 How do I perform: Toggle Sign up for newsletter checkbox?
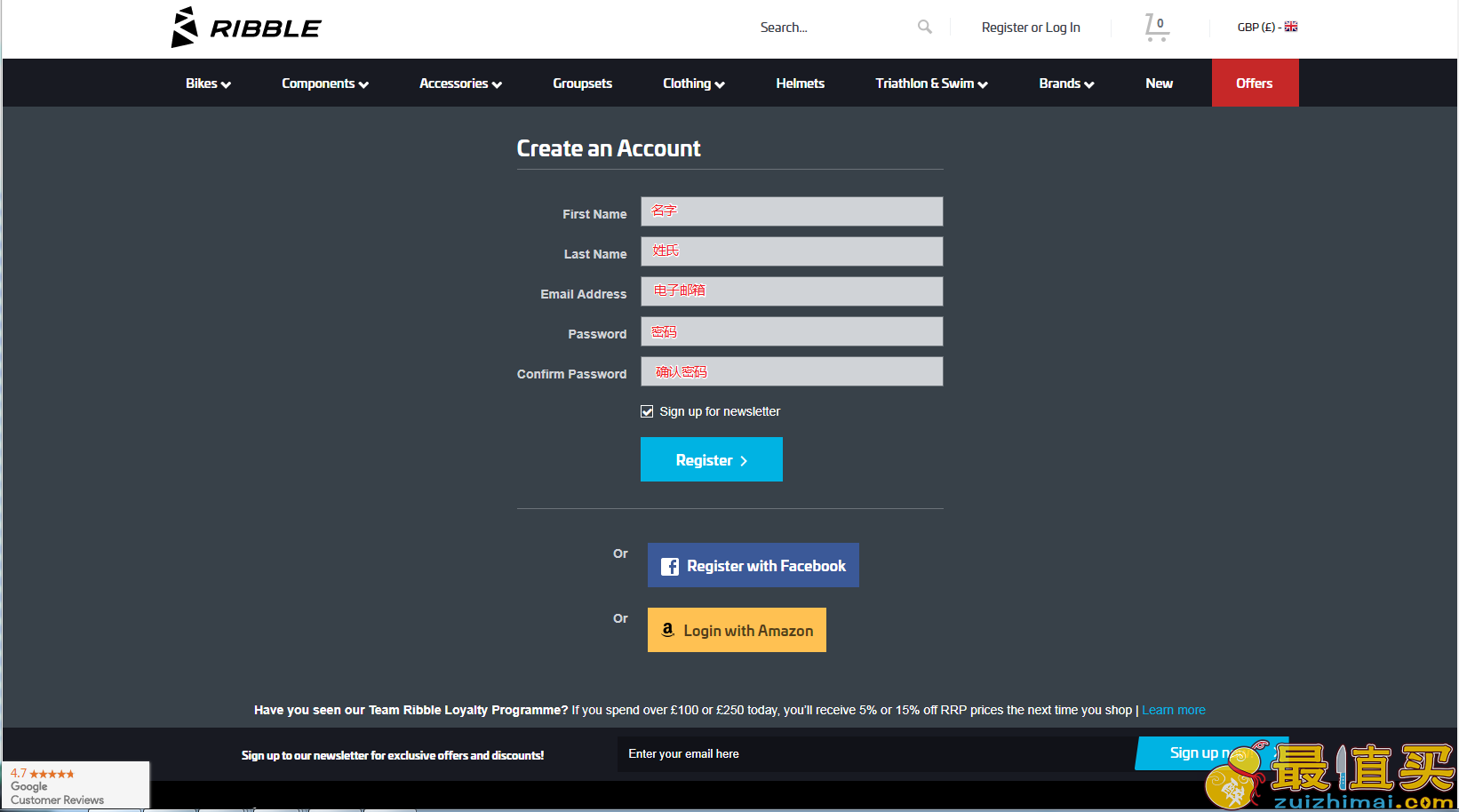pyautogui.click(x=647, y=411)
